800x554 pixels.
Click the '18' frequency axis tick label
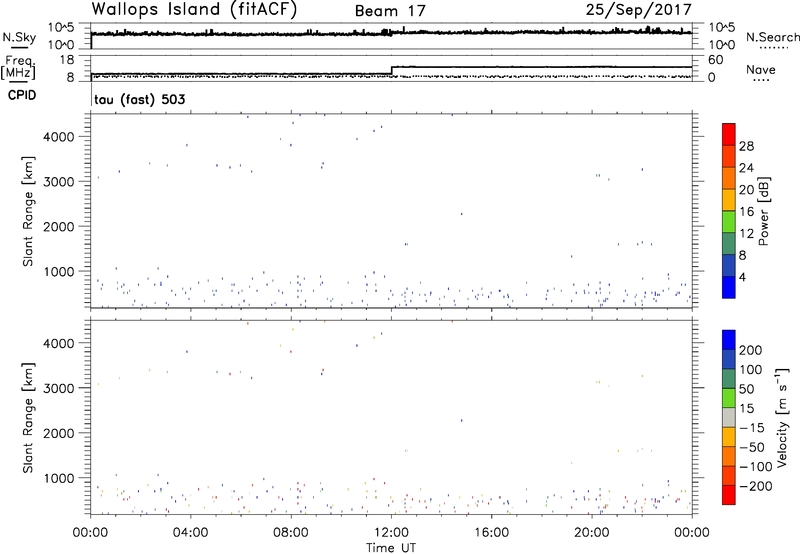(x=66, y=60)
